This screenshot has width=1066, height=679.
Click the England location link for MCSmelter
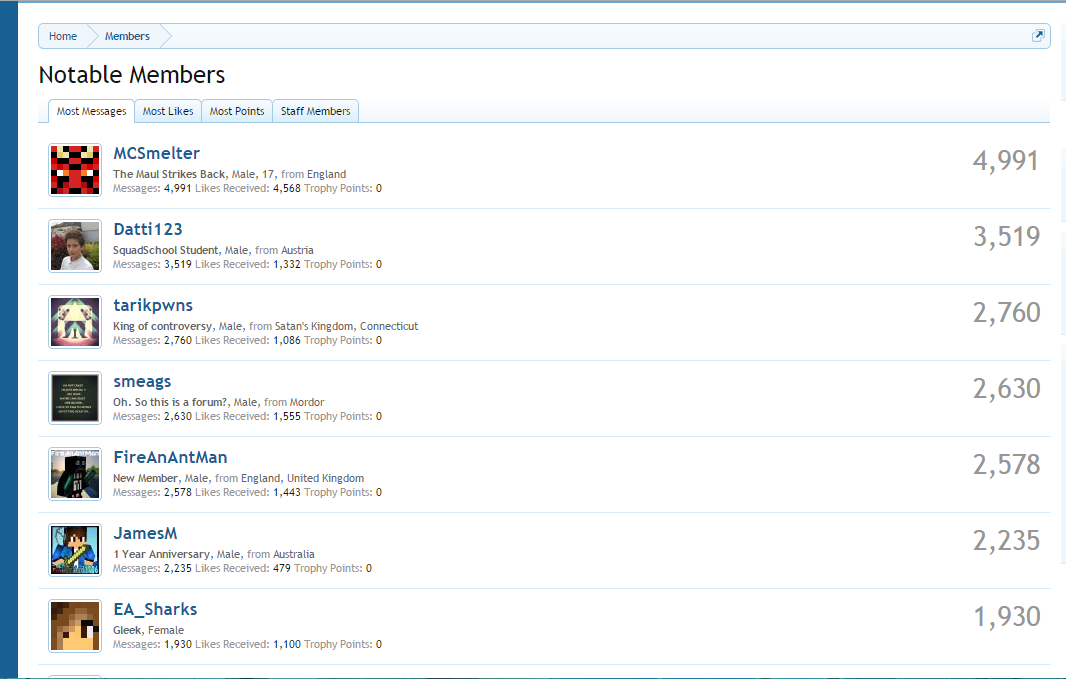click(326, 175)
